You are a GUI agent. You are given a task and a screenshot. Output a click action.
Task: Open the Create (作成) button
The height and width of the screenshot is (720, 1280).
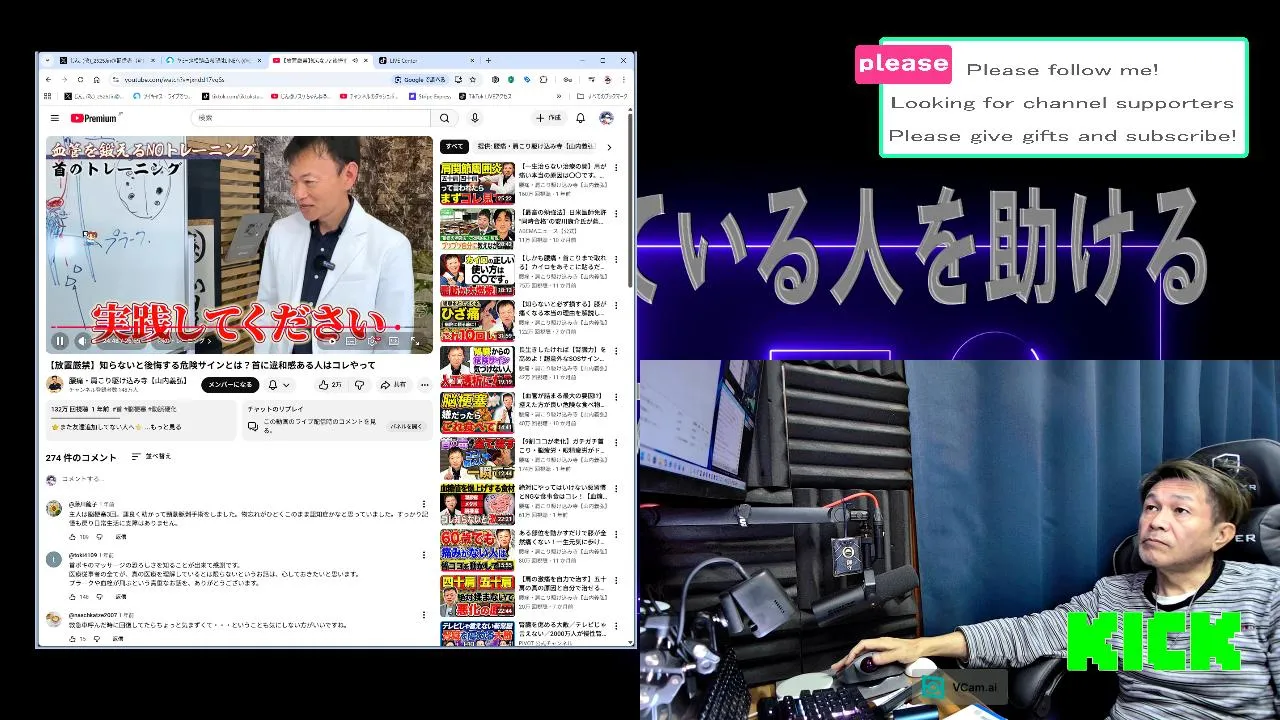click(x=548, y=118)
